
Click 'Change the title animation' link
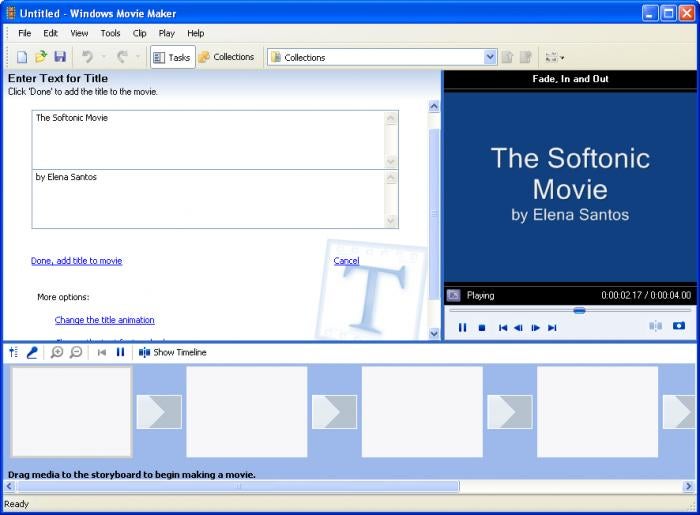pyautogui.click(x=105, y=320)
